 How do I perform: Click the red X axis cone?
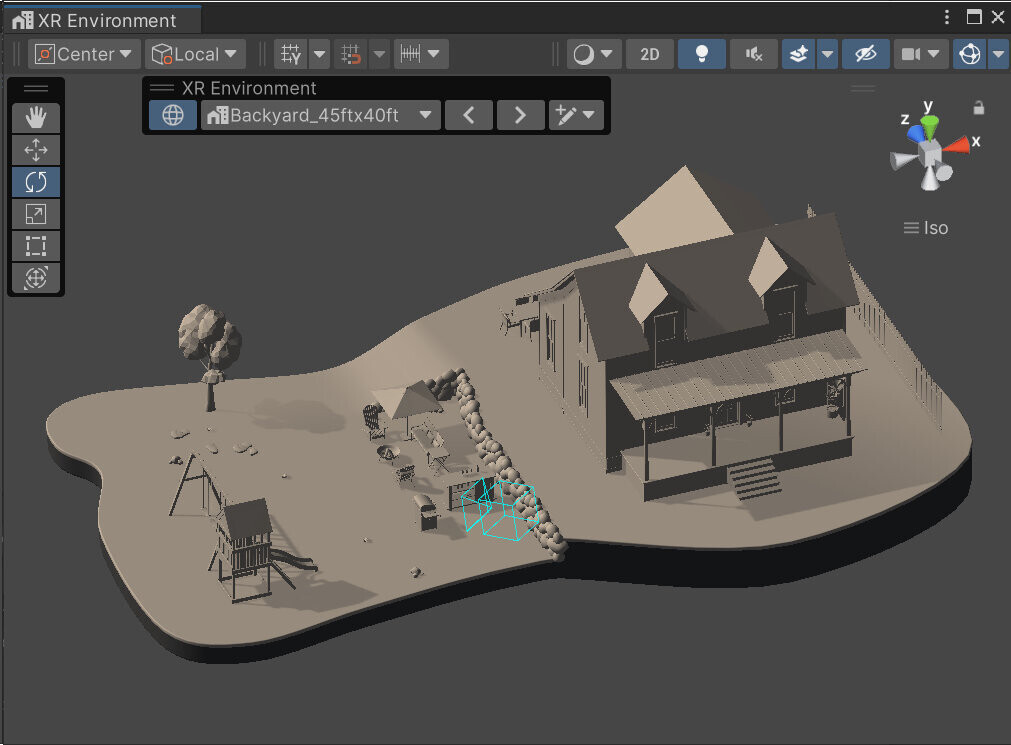(x=957, y=145)
